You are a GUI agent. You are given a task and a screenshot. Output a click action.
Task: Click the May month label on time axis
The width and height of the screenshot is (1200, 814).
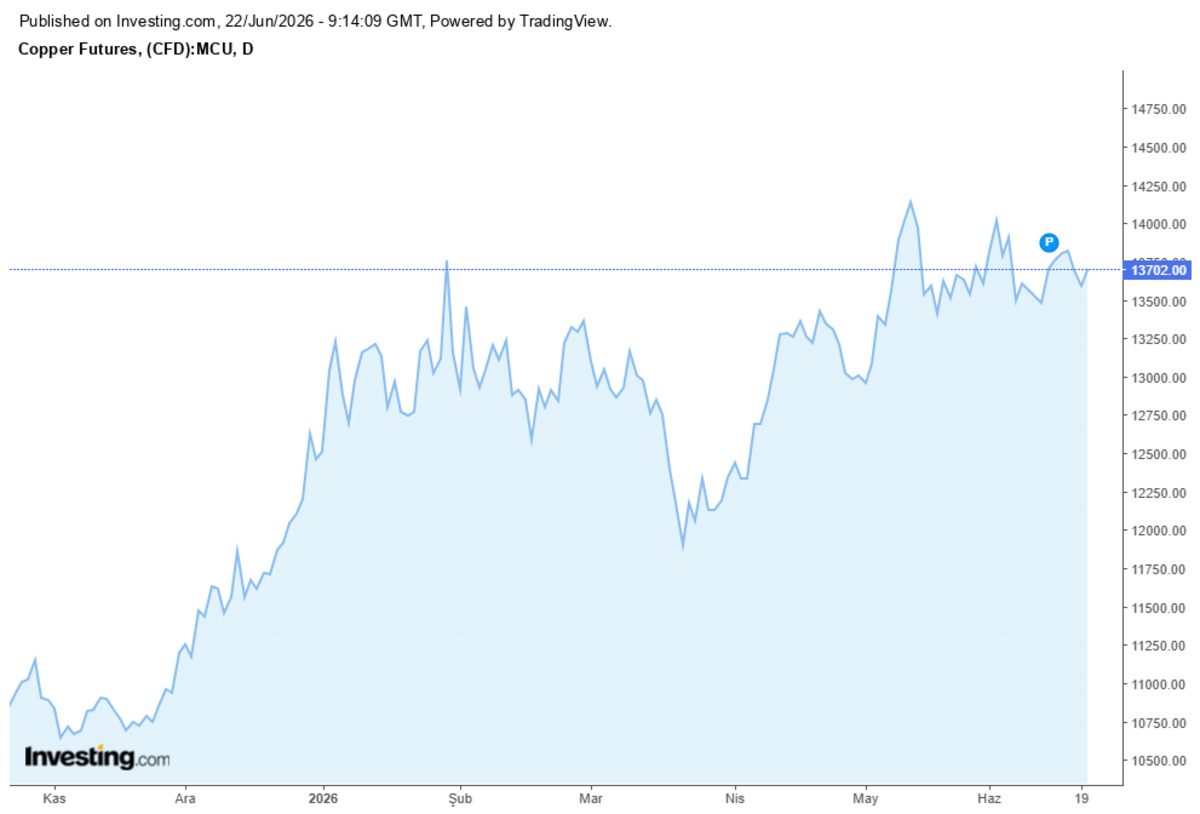click(x=865, y=799)
